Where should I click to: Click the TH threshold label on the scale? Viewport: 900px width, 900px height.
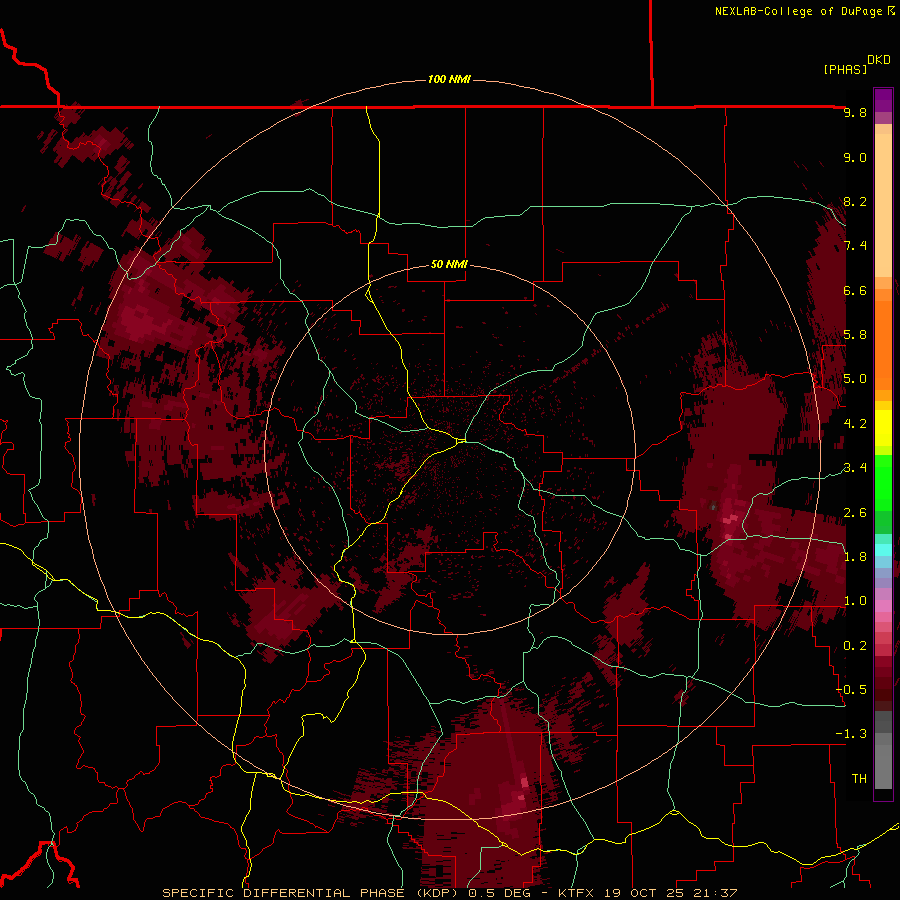pos(859,779)
